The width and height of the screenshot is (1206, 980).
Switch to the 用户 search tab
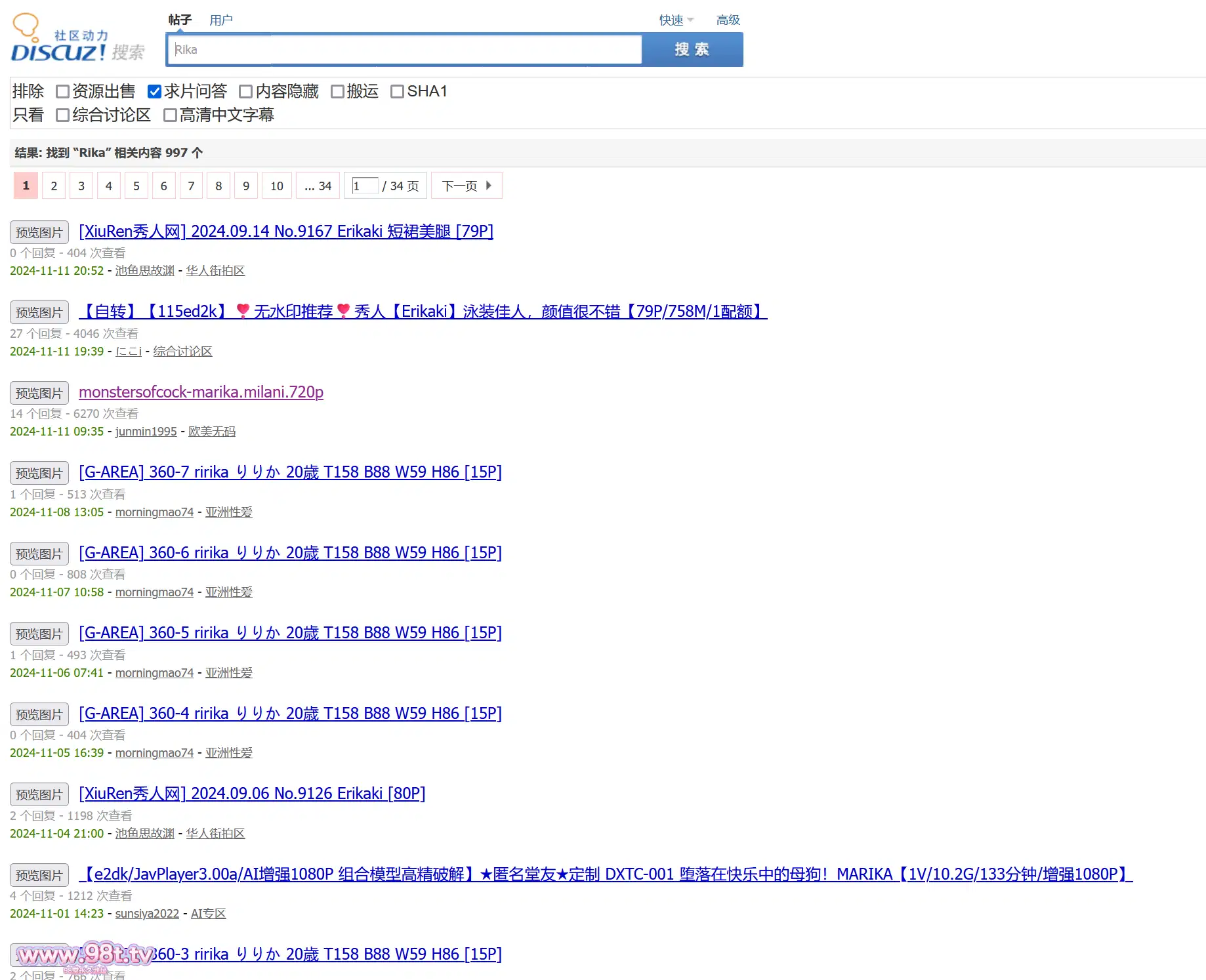(221, 20)
